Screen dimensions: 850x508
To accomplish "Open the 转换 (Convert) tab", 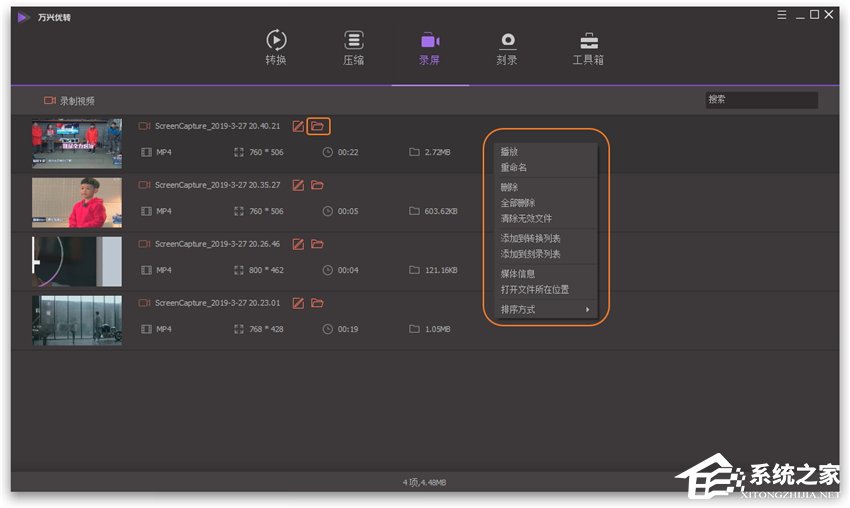I will click(x=276, y=48).
